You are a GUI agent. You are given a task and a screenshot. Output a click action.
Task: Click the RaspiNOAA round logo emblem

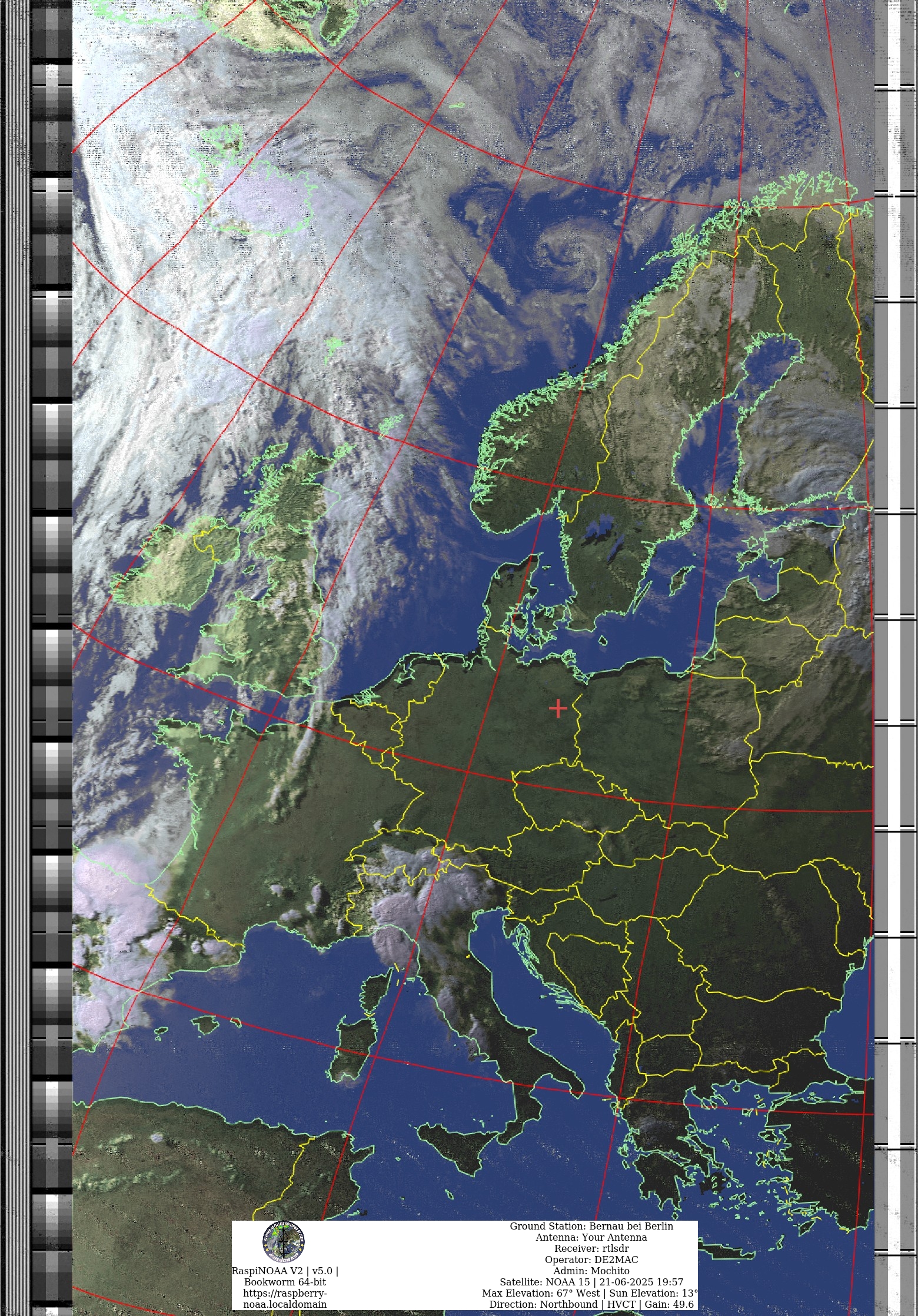tap(284, 1241)
